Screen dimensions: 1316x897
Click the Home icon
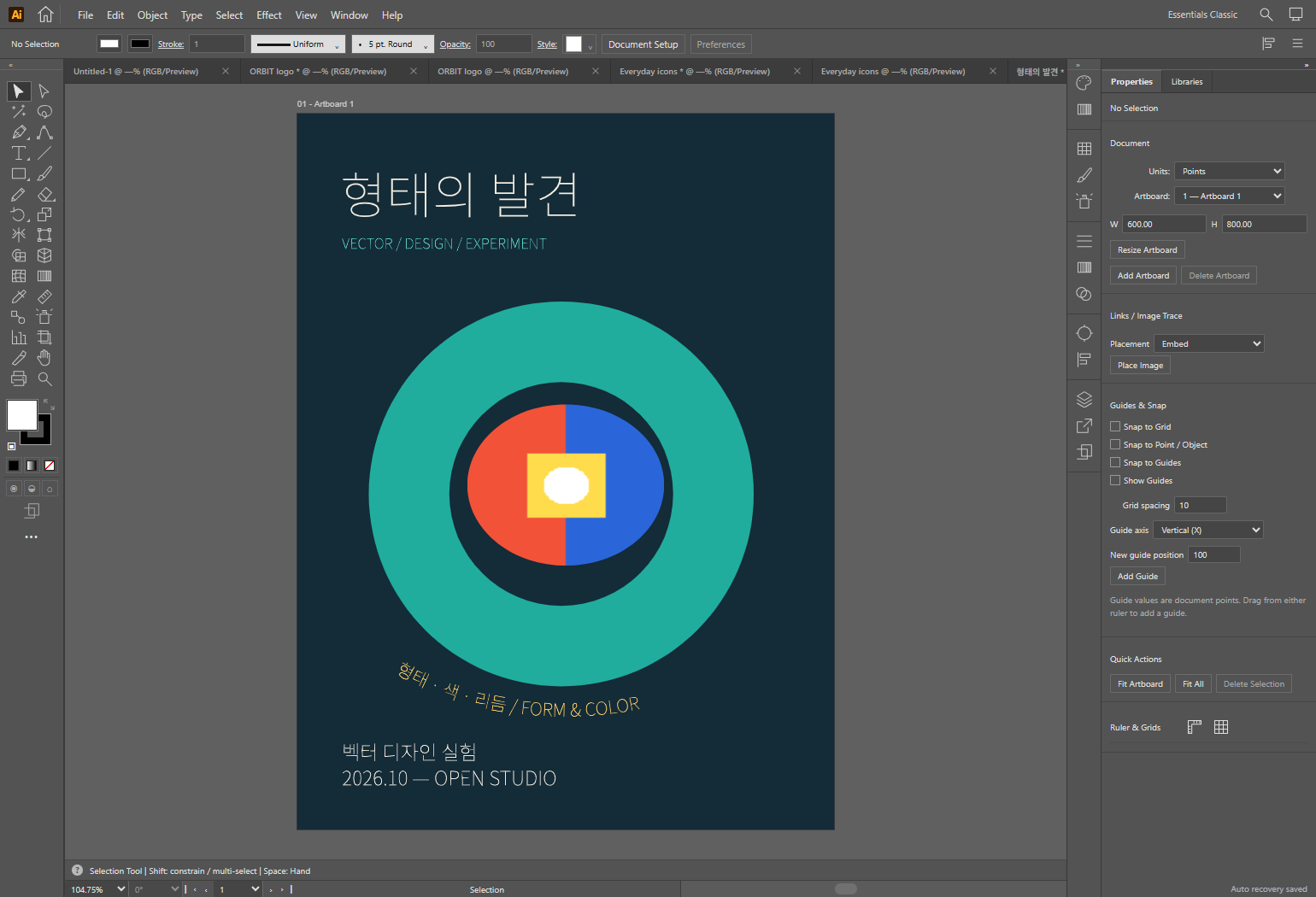pos(45,15)
